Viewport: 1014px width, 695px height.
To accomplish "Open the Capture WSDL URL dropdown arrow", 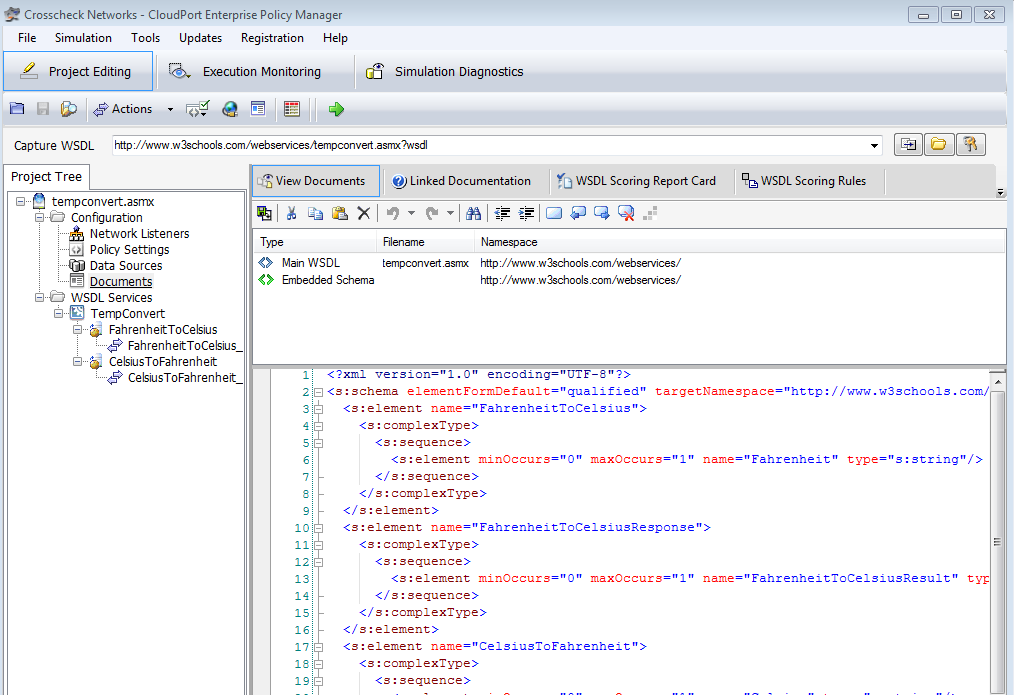I will point(874,146).
